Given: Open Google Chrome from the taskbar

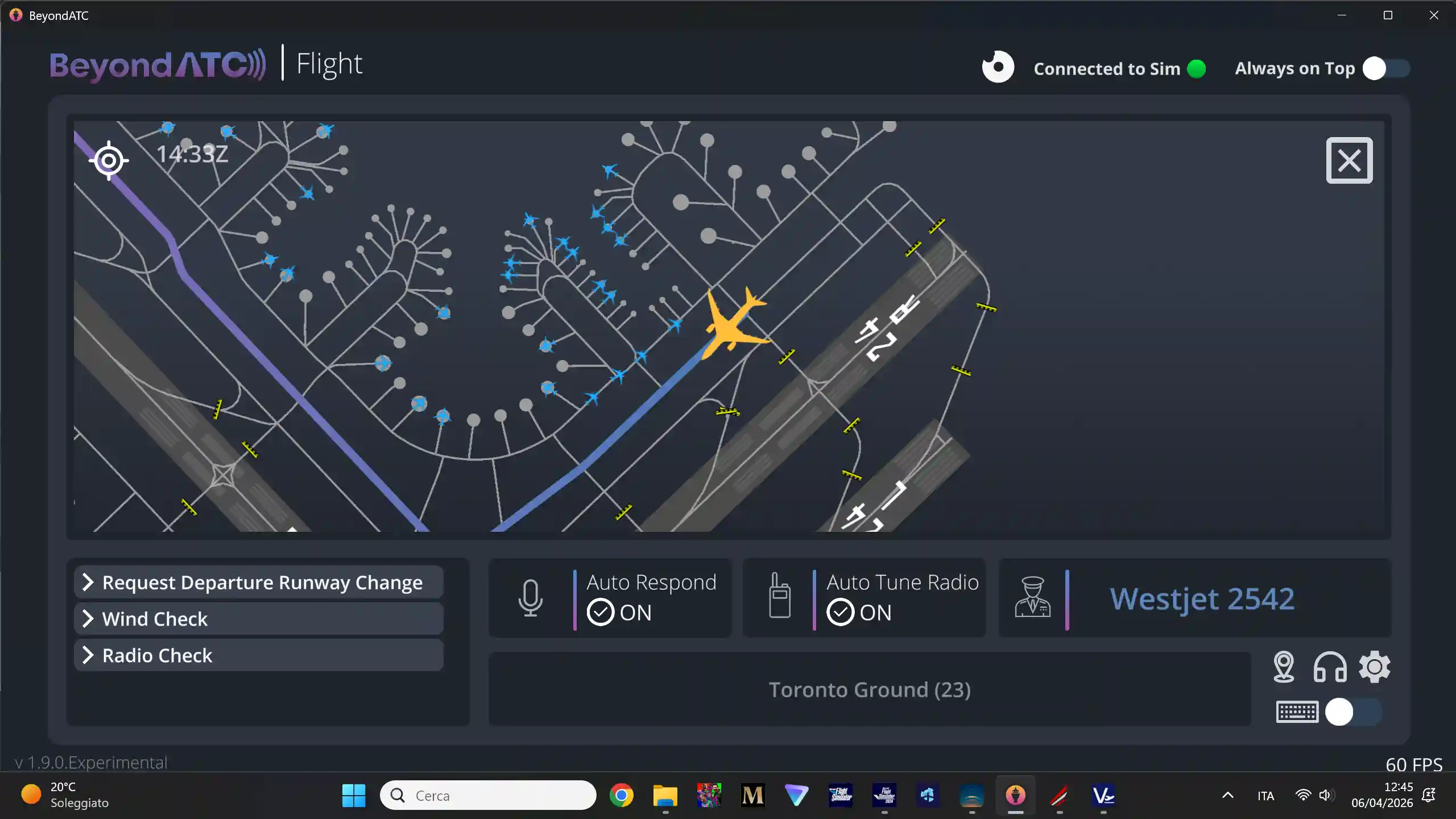Looking at the screenshot, I should tap(621, 795).
